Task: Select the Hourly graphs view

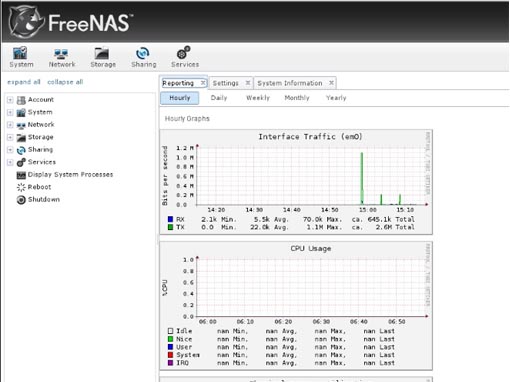Action: coord(180,98)
